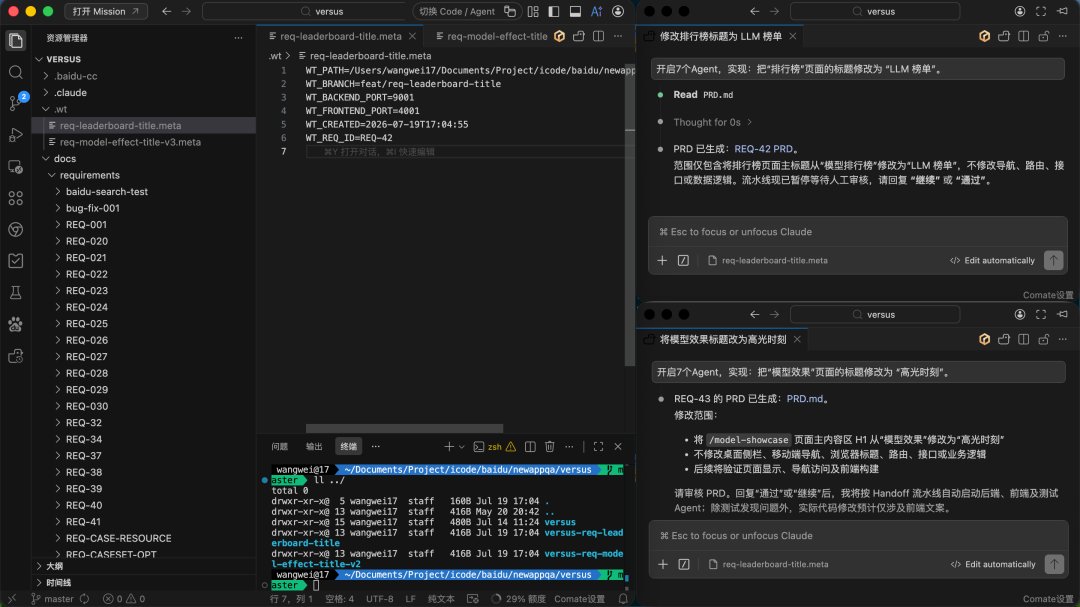
Task: Split the terminal pane
Action: [530, 446]
